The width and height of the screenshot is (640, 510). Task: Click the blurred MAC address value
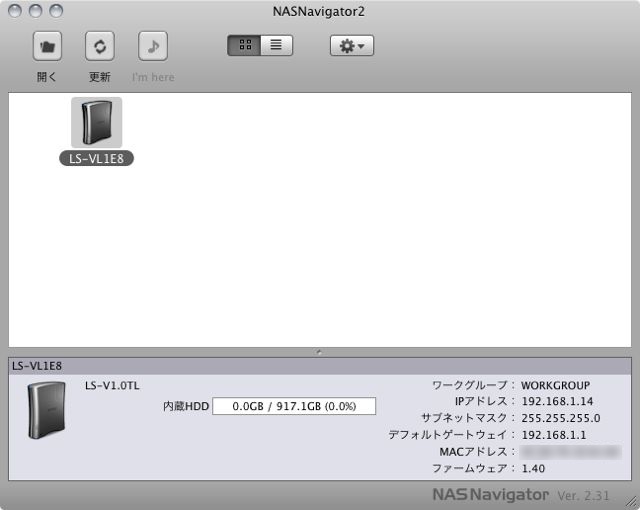coord(571,452)
